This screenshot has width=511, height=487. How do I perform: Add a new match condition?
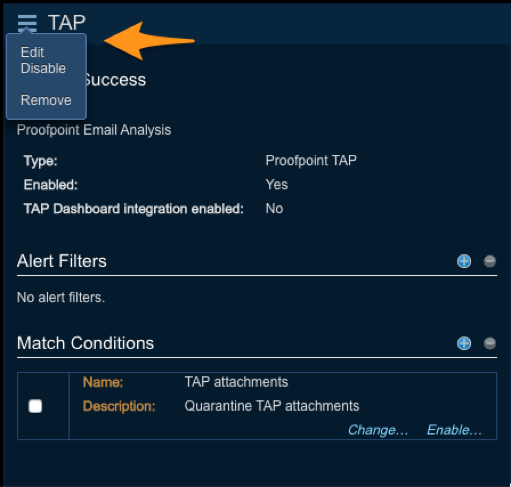pos(464,343)
